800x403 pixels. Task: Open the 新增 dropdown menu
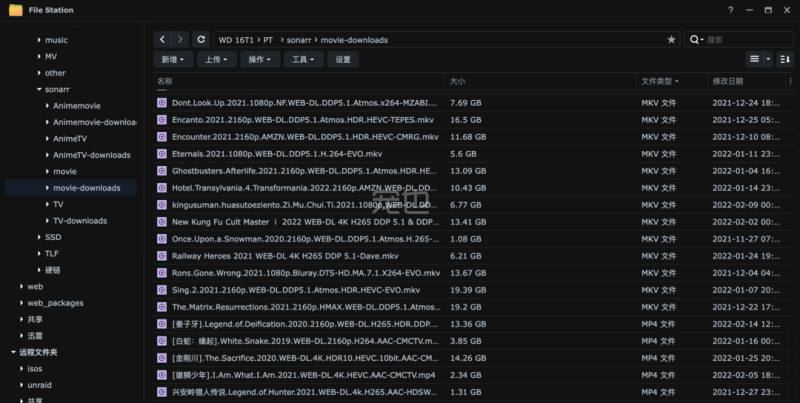point(173,59)
